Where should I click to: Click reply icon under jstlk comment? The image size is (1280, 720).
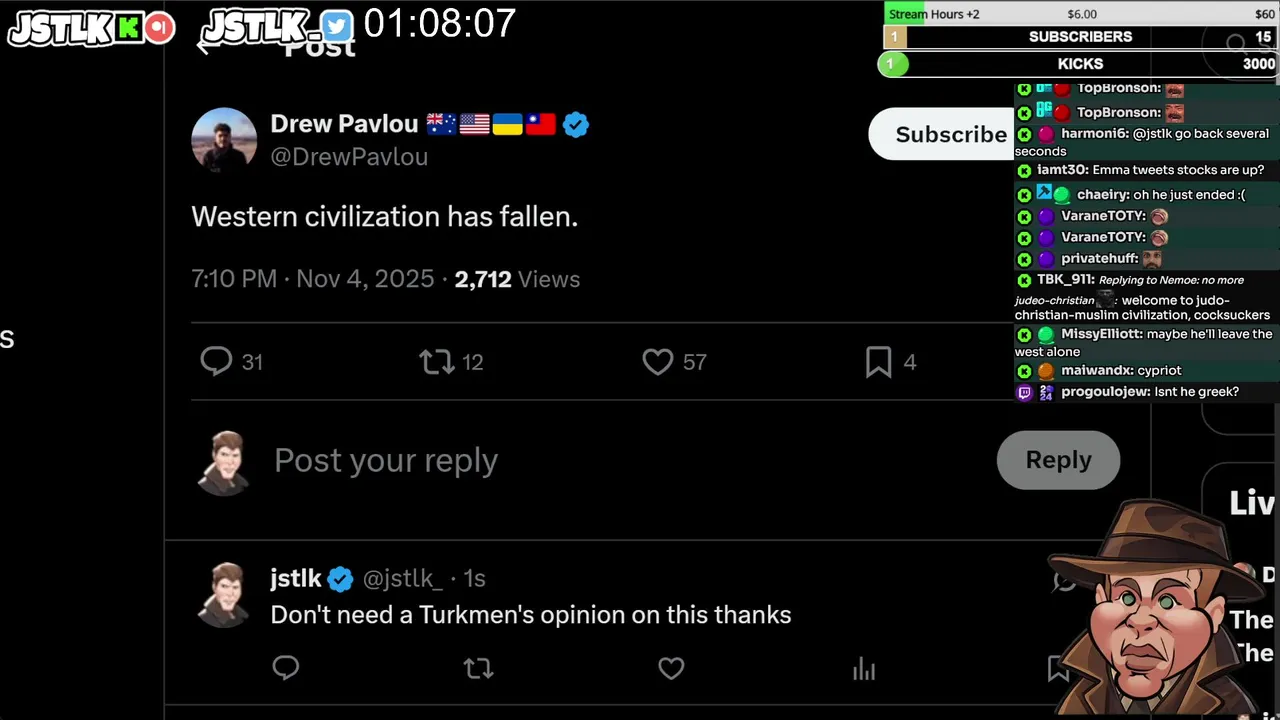pyautogui.click(x=286, y=667)
